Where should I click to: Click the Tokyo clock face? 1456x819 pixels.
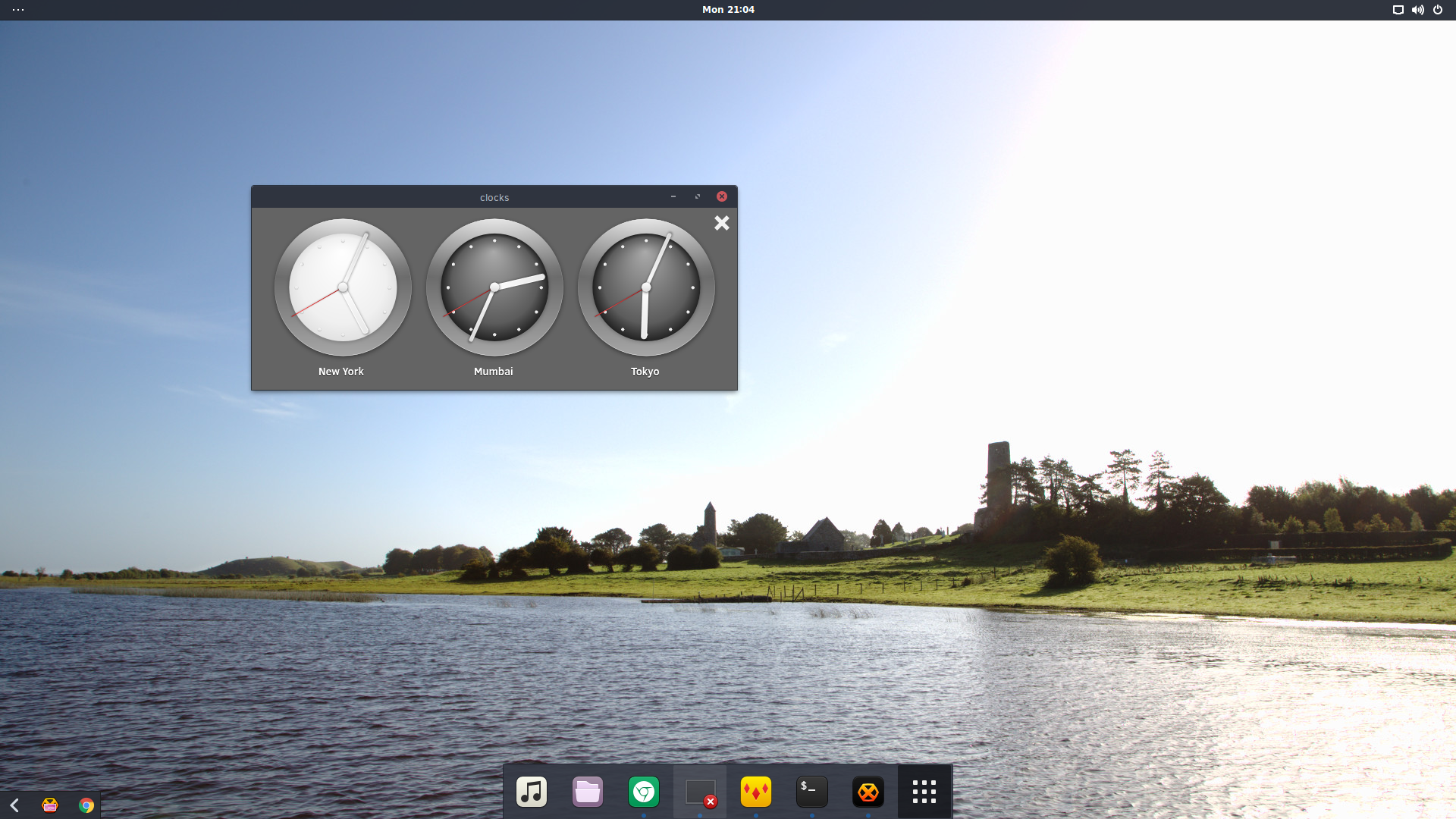(646, 287)
